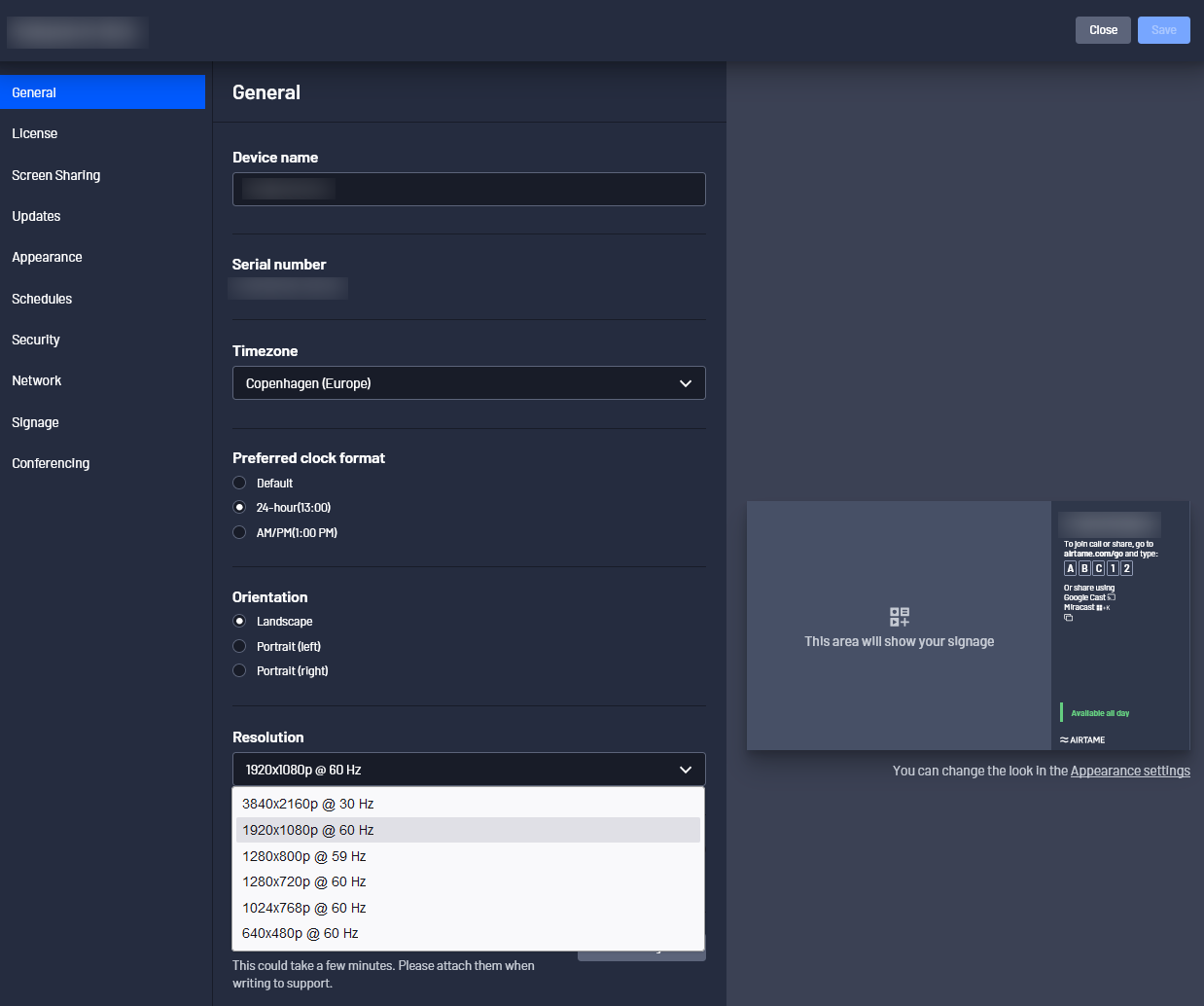Viewport: 1204px width, 1006px height.
Task: Click the AIRTAME logo in preview
Action: [x=1082, y=740]
